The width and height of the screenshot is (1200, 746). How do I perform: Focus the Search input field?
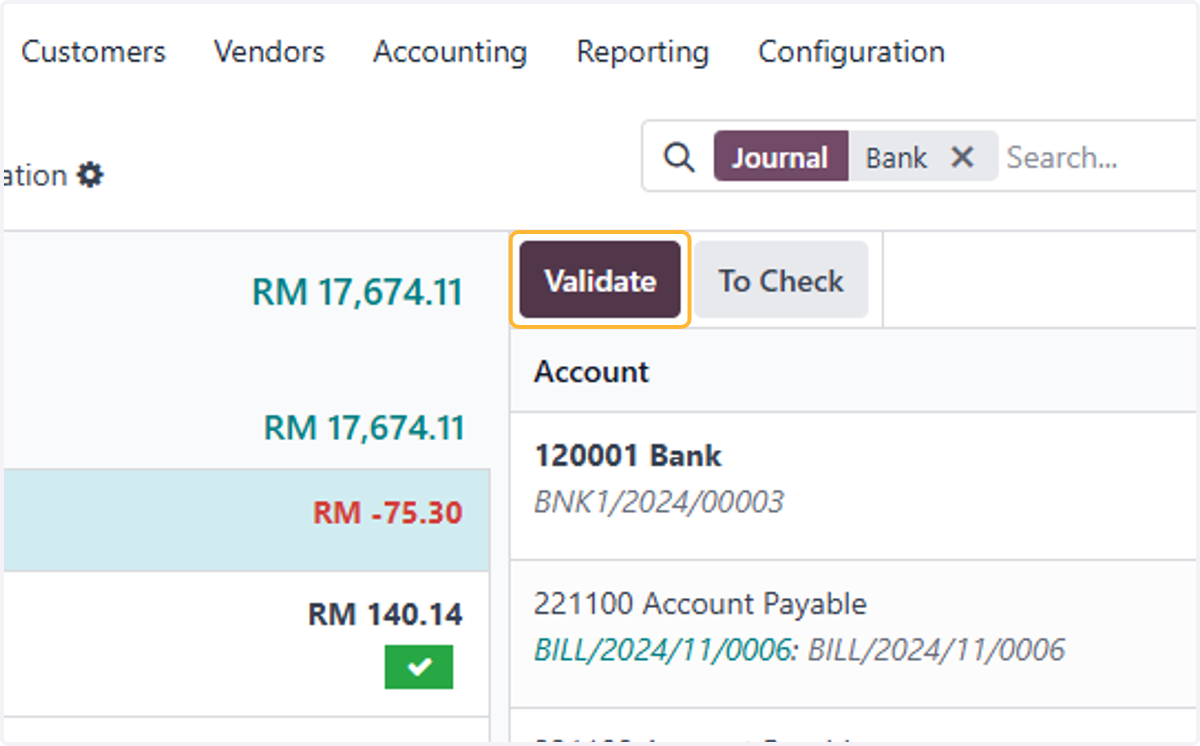[x=1100, y=157]
